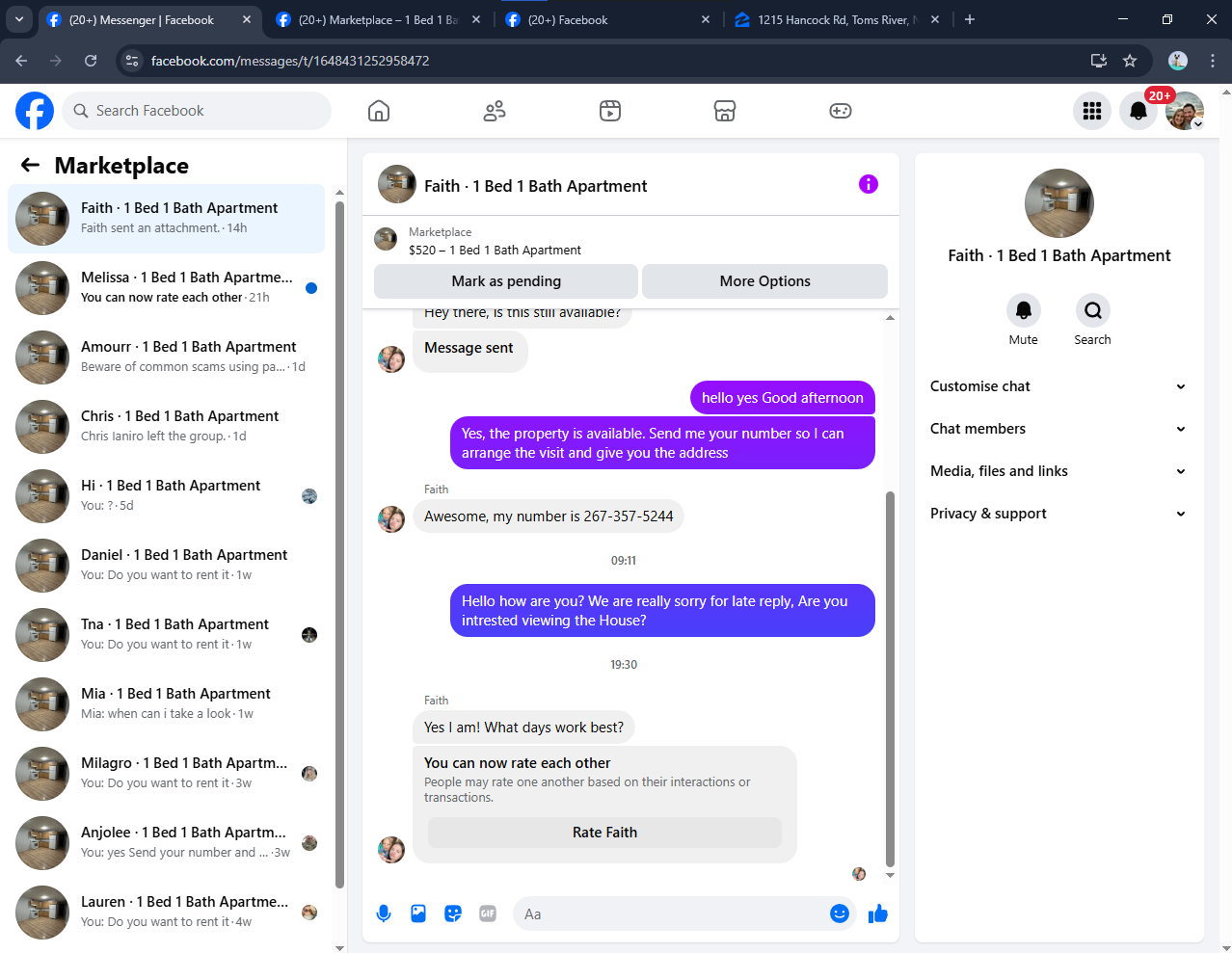Screen dimensions: 1232x953
Task: Open the account profile picture menu
Action: click(1185, 111)
